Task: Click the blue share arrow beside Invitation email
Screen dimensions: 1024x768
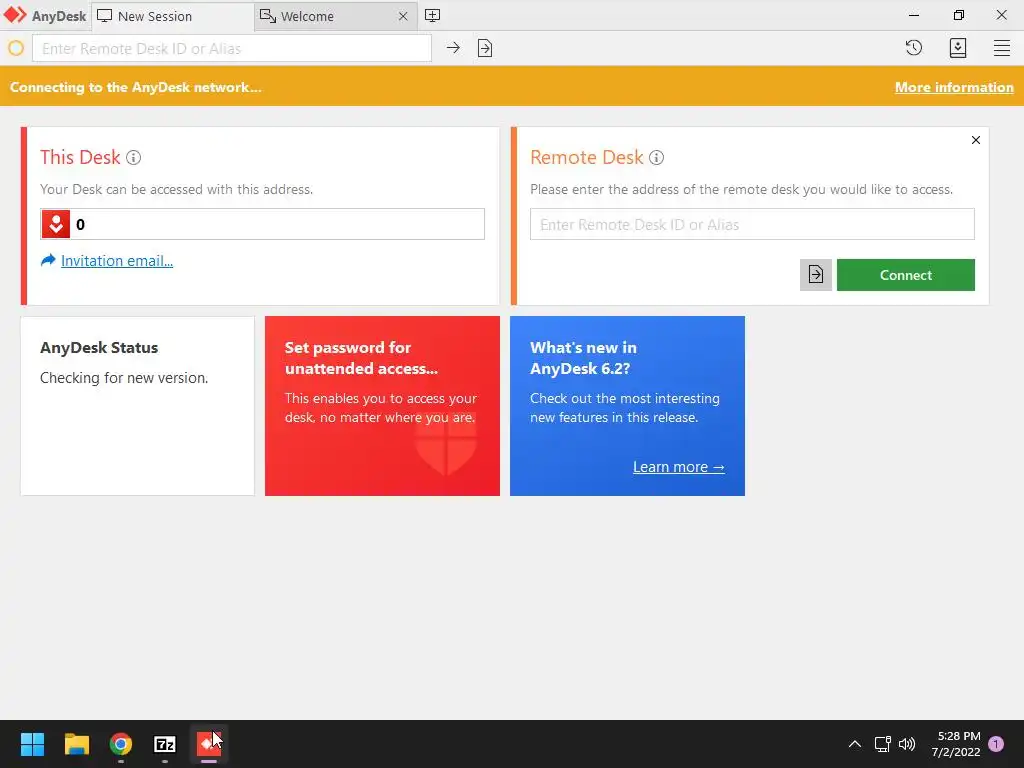Action: coord(48,261)
